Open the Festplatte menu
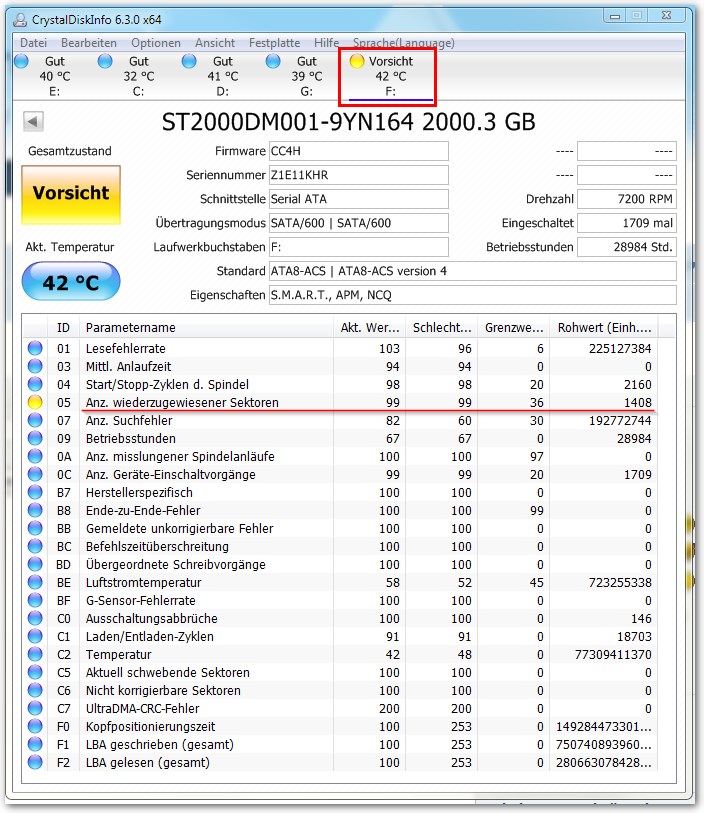Screen dimensions: 704x813 [x=274, y=43]
